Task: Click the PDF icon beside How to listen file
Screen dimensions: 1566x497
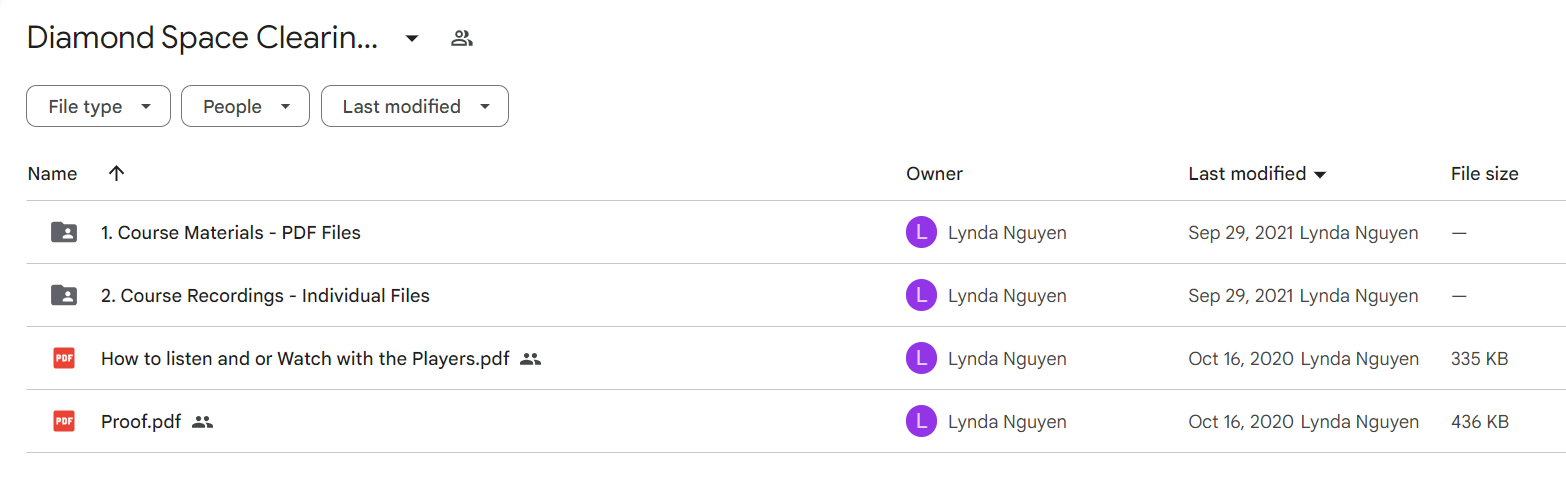Action: (63, 359)
